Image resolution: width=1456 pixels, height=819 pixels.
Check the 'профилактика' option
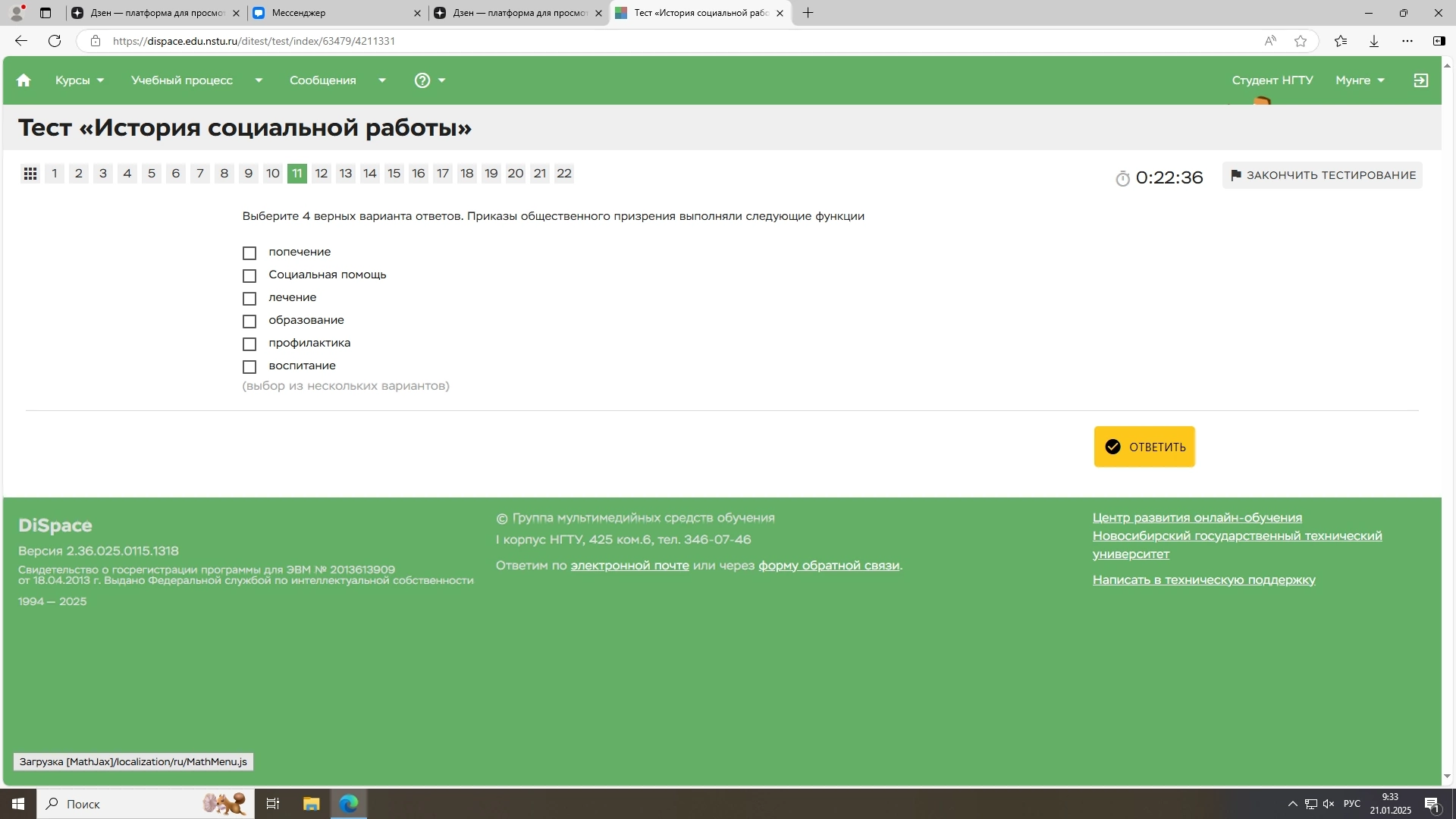coord(249,344)
